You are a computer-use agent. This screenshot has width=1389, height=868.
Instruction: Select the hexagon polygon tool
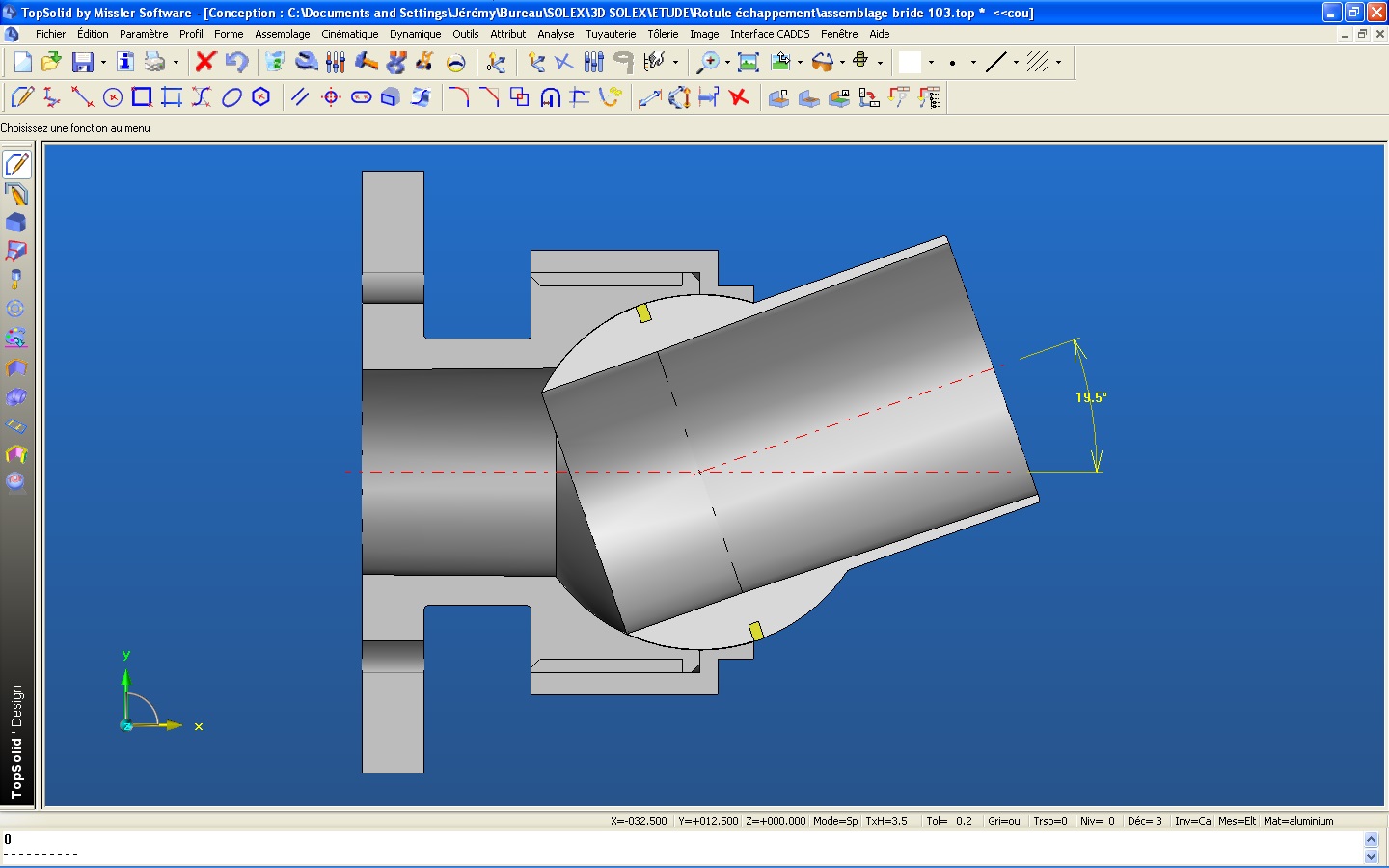(x=260, y=97)
